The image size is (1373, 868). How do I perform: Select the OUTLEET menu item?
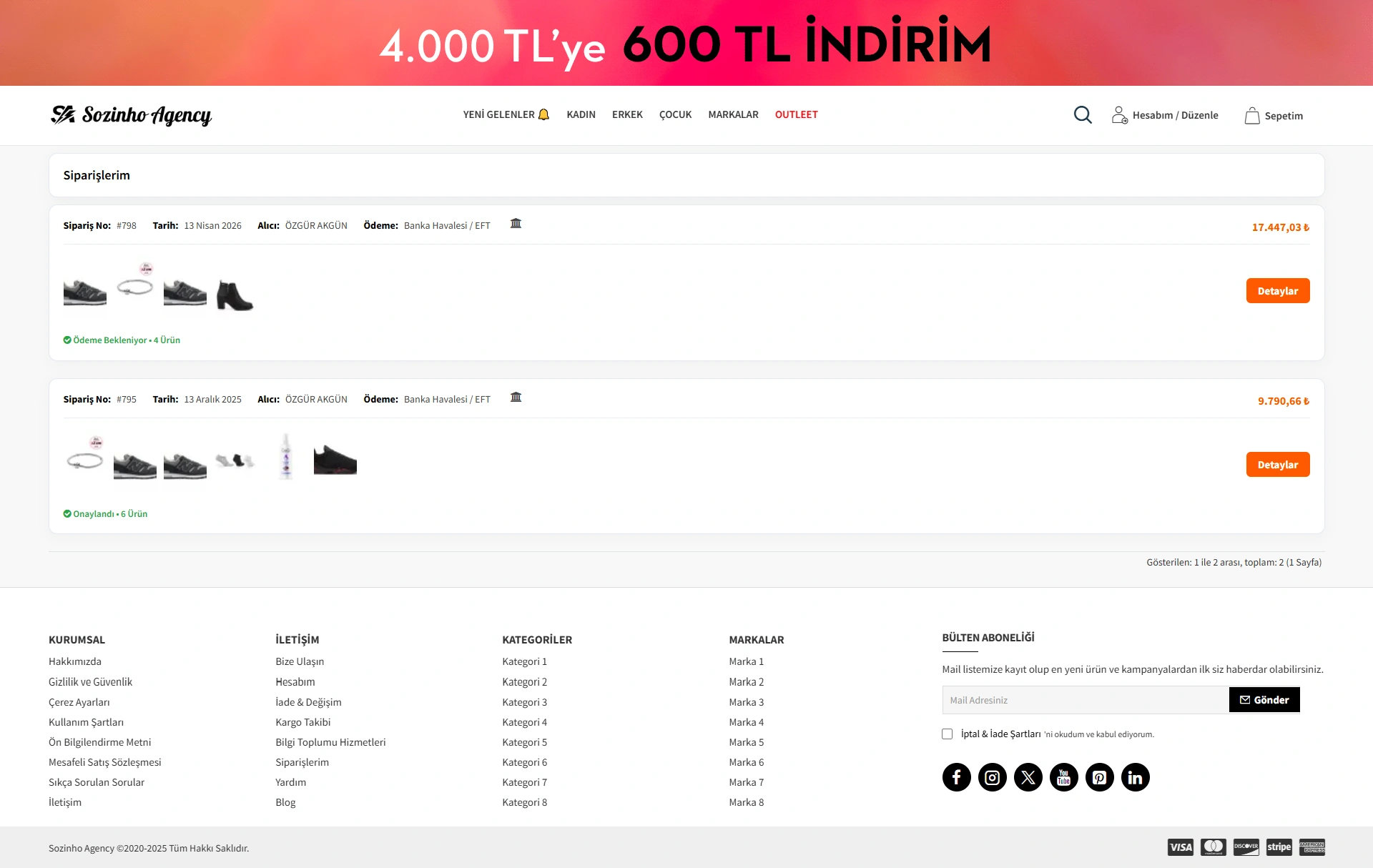pos(796,114)
